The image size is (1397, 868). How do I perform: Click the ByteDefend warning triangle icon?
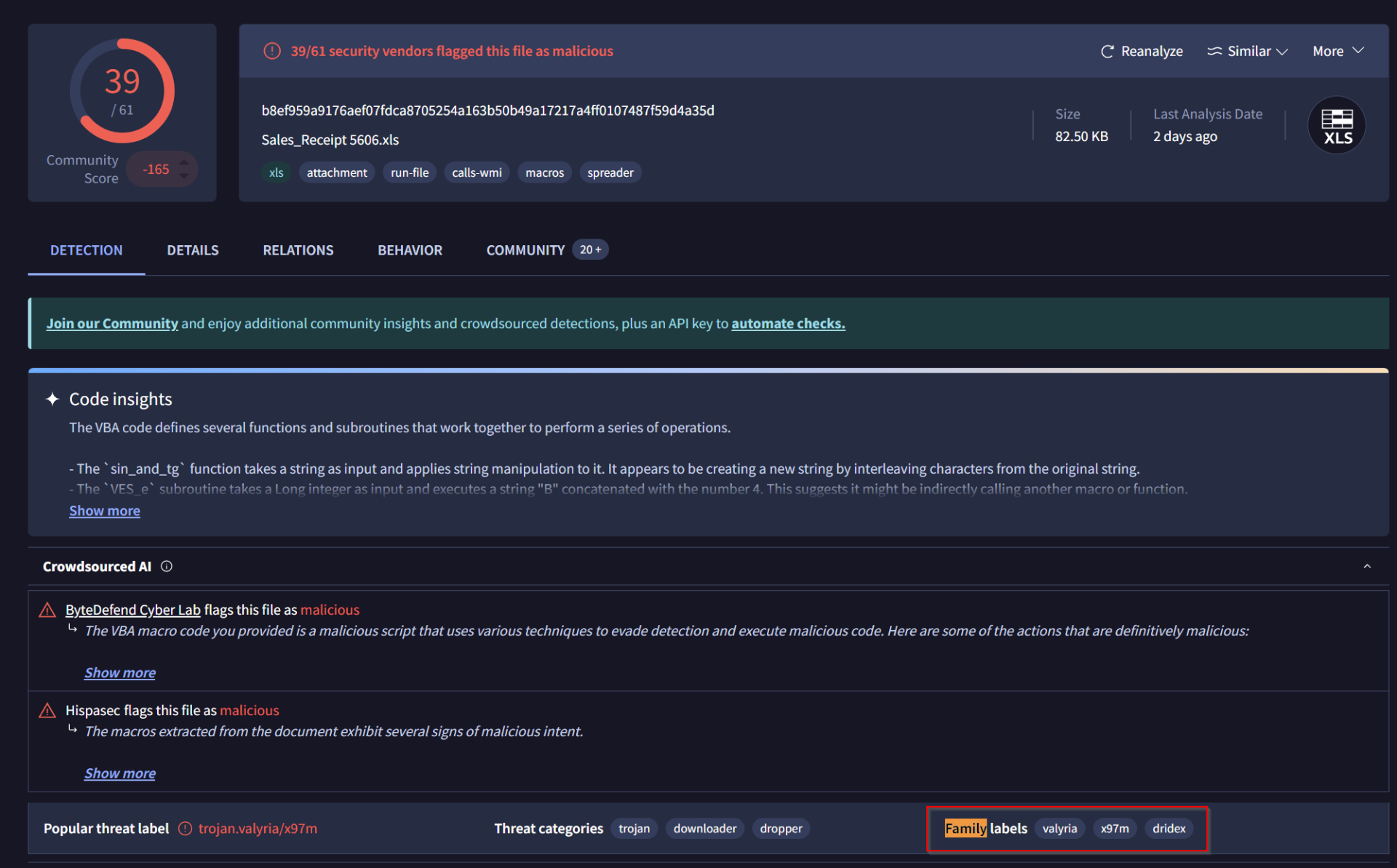pos(47,610)
